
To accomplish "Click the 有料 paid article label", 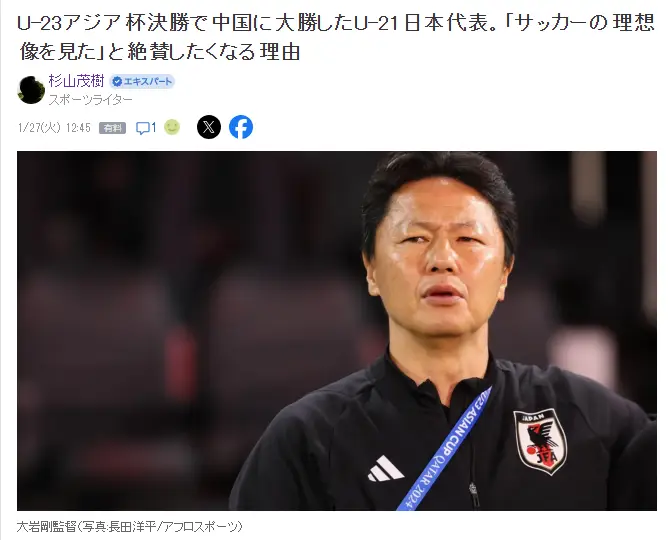I will 113,128.
